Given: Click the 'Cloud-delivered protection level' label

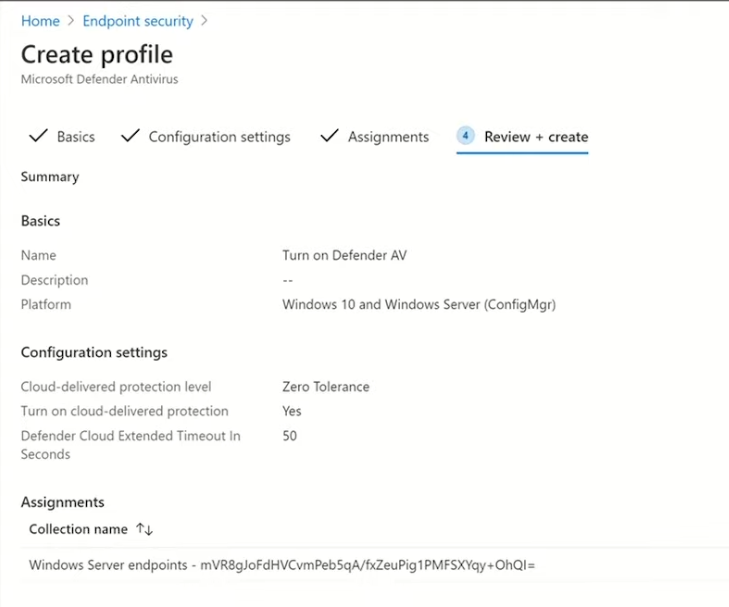Looking at the screenshot, I should click(x=116, y=387).
